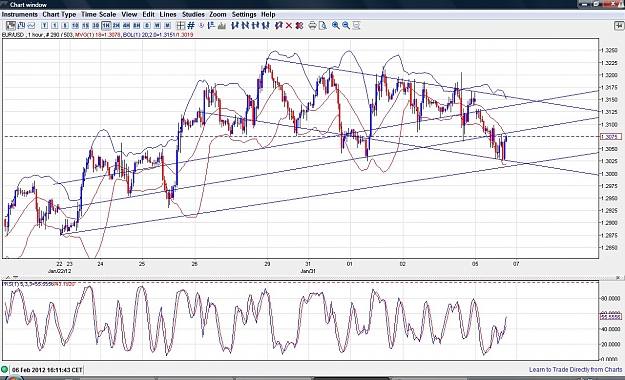Click the icon at toolbar's right end
625x380 pixels.
click(x=619, y=26)
